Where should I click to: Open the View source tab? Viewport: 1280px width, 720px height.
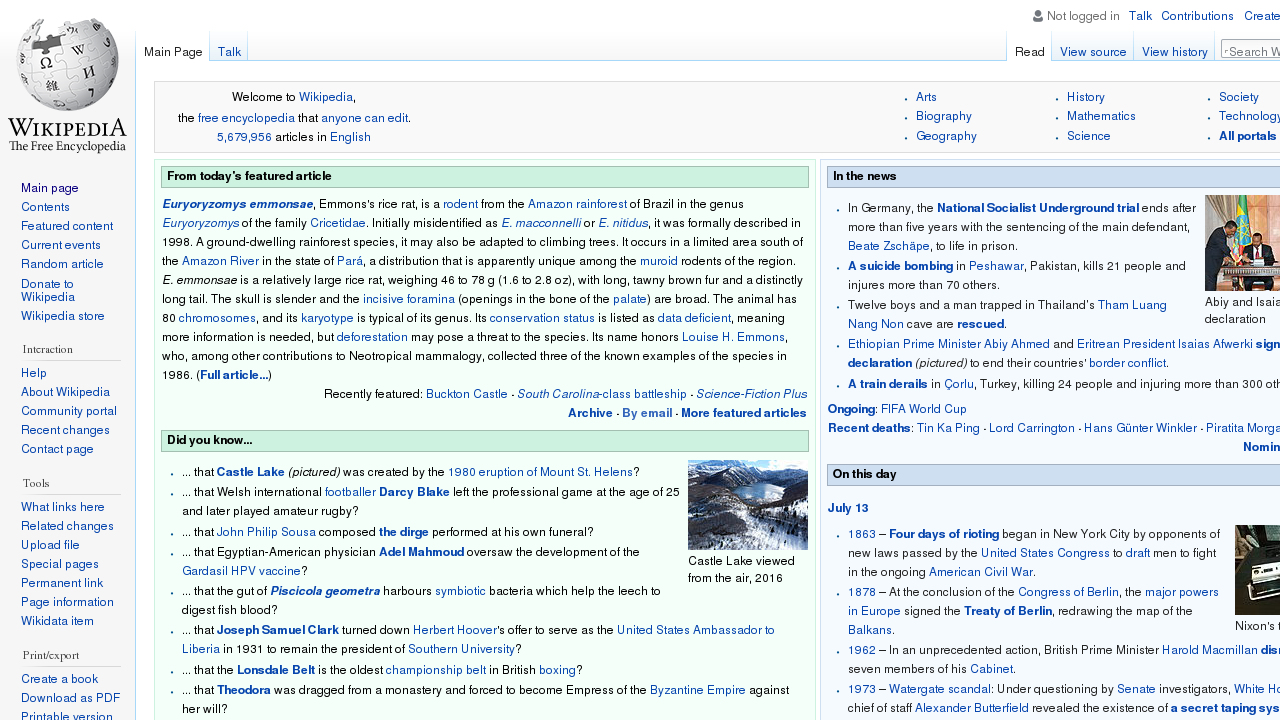[x=1093, y=52]
